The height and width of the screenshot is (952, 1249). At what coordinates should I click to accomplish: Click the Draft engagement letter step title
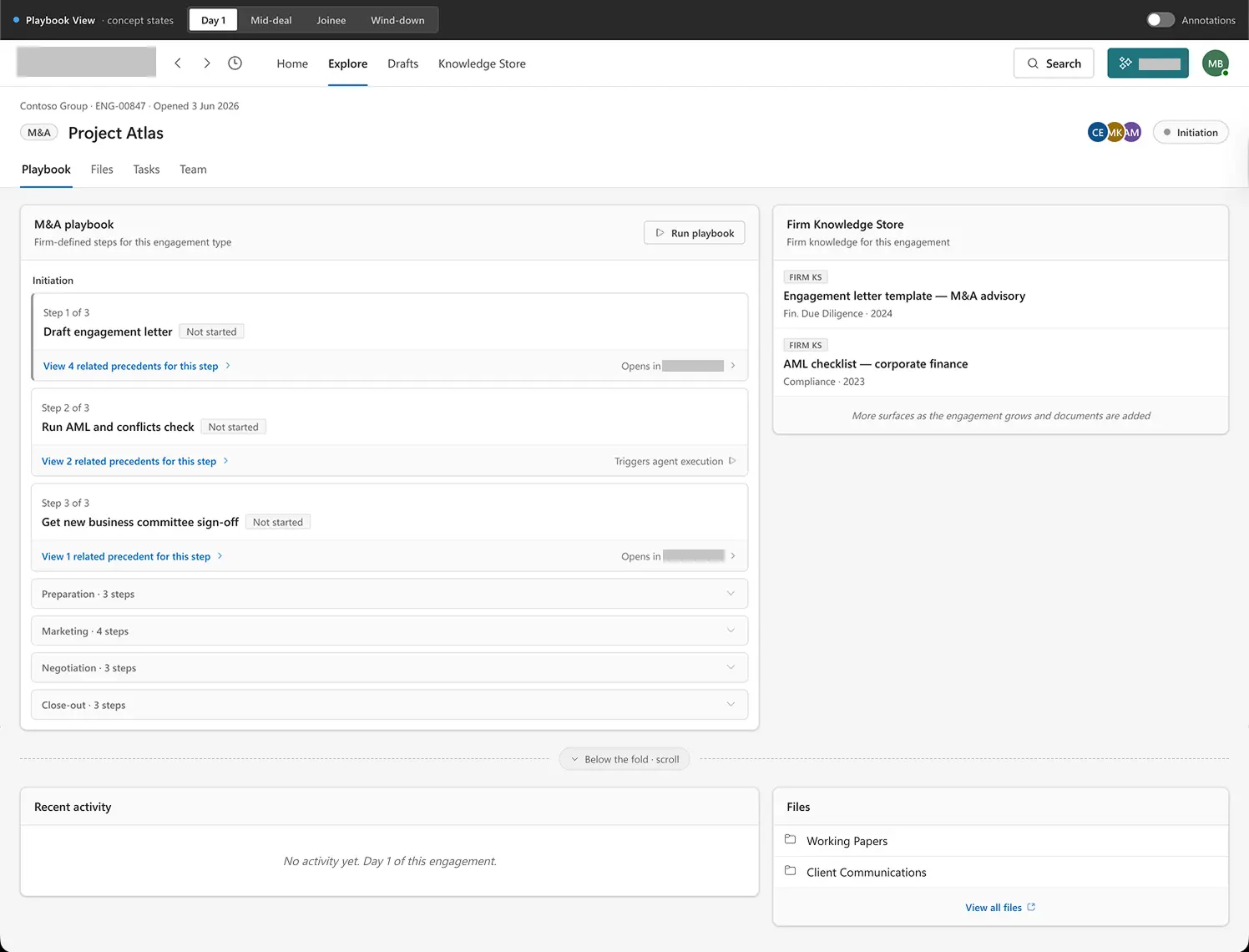click(x=108, y=332)
